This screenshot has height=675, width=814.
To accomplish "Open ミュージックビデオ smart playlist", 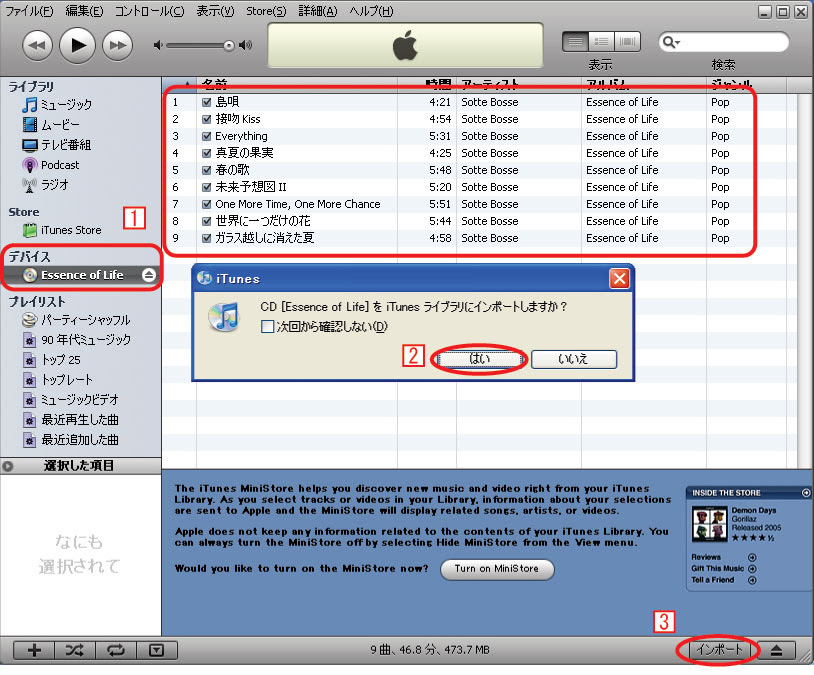I will coord(71,400).
